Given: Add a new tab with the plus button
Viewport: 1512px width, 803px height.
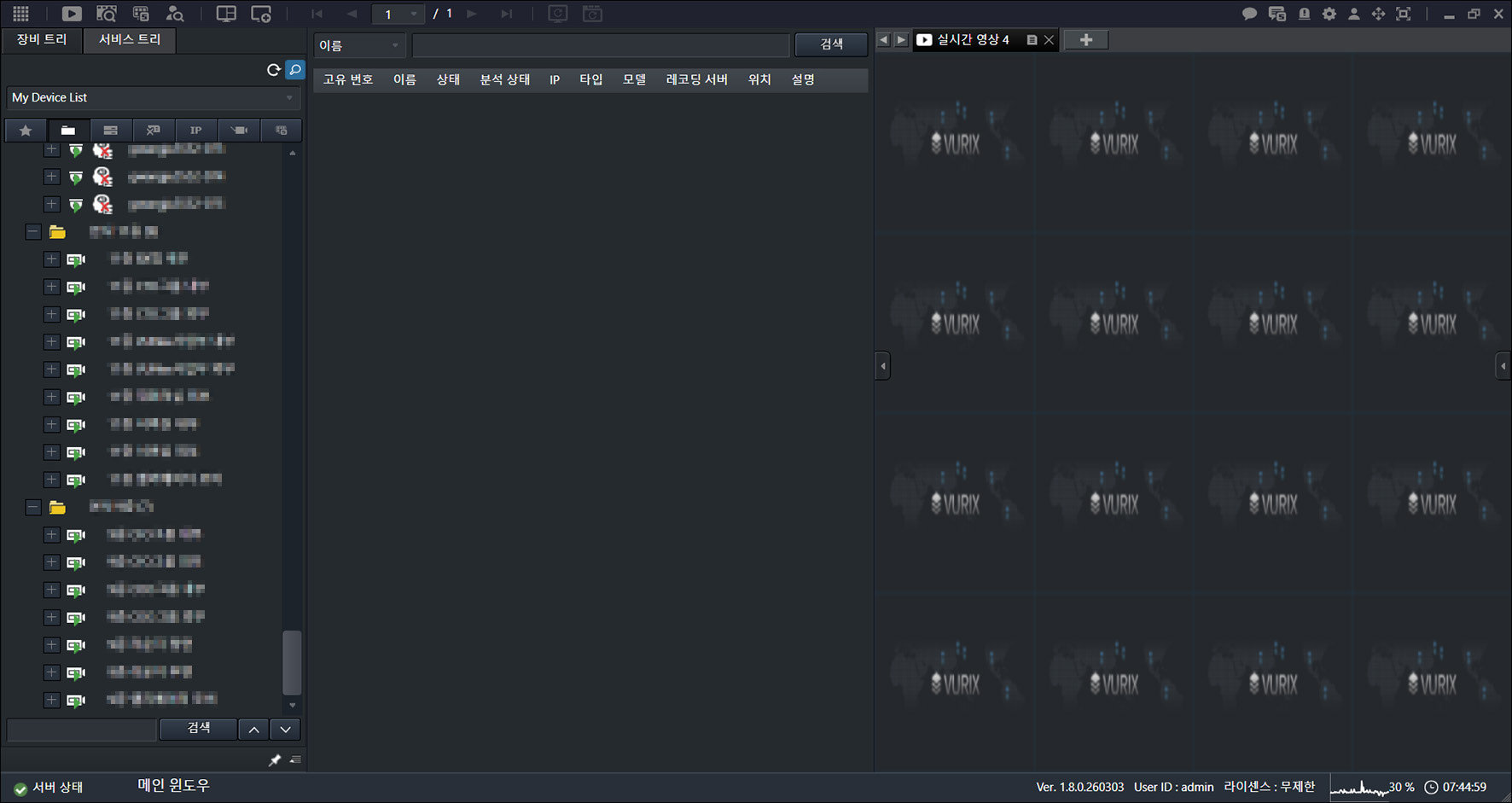Looking at the screenshot, I should tap(1086, 40).
